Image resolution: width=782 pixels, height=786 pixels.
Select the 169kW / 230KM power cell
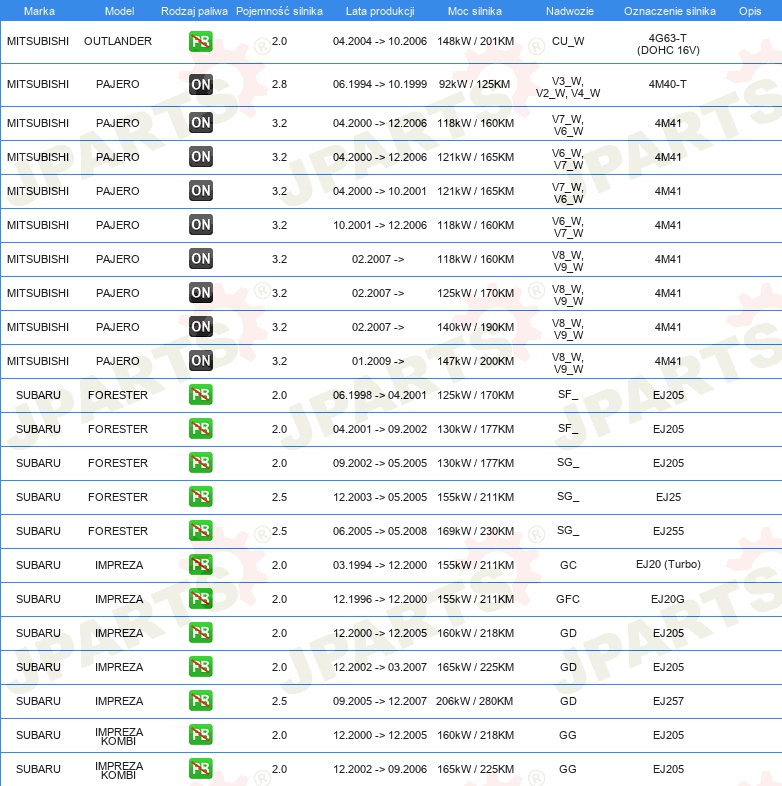[x=475, y=531]
